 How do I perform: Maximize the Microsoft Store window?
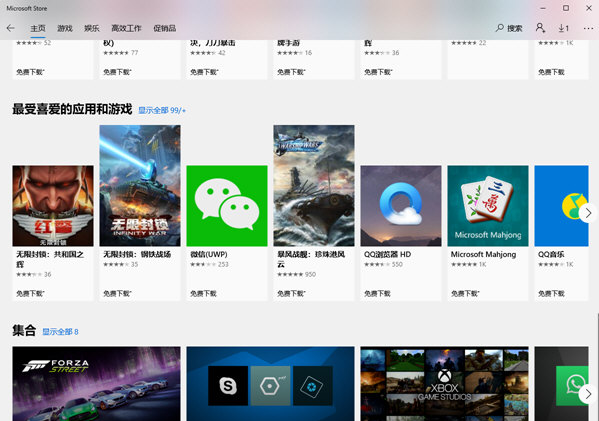click(x=566, y=8)
